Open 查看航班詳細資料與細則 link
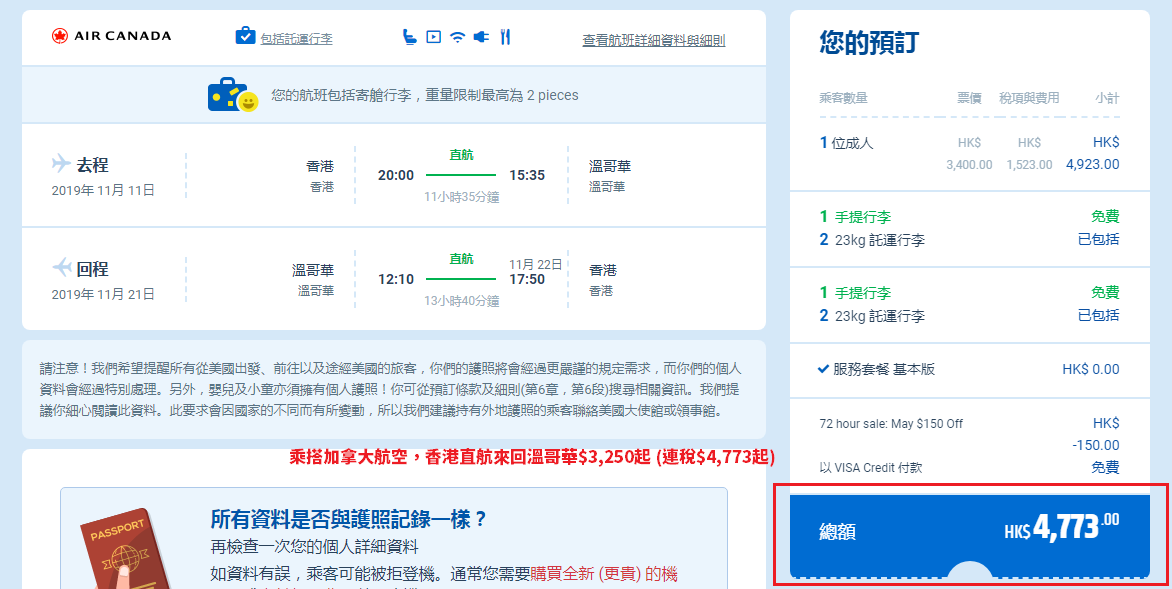 pos(654,40)
